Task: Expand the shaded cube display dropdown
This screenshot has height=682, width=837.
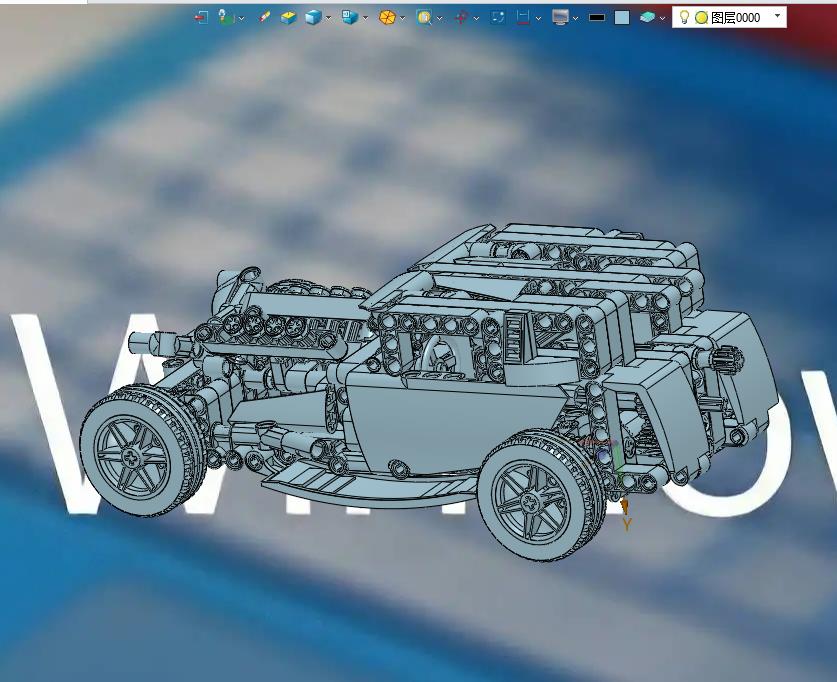Action: tap(328, 18)
